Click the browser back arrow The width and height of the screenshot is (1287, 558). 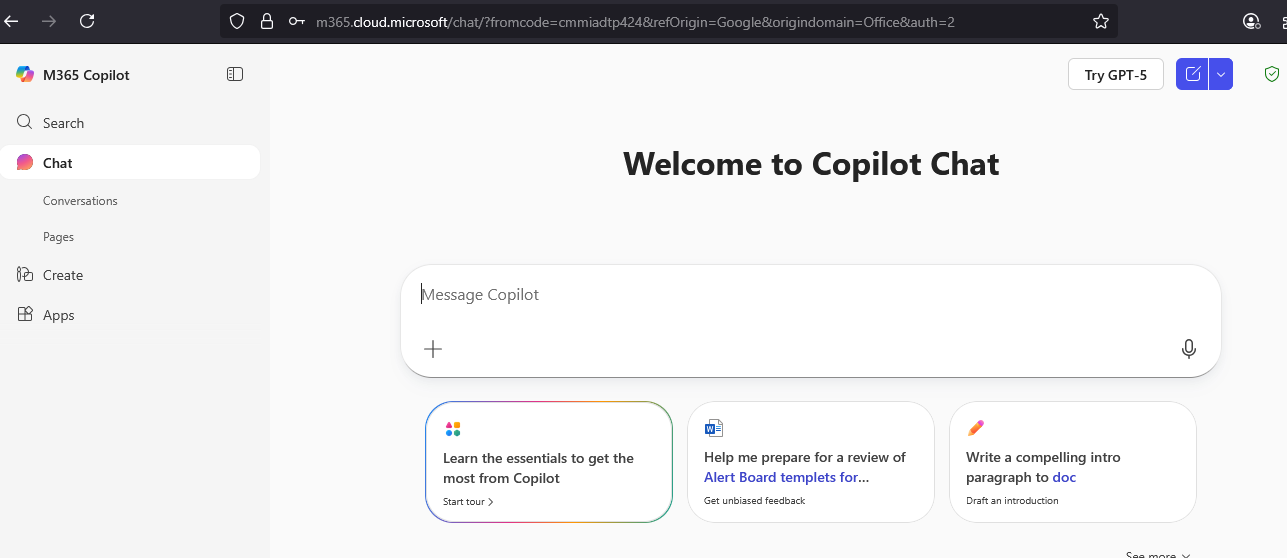click(x=11, y=20)
